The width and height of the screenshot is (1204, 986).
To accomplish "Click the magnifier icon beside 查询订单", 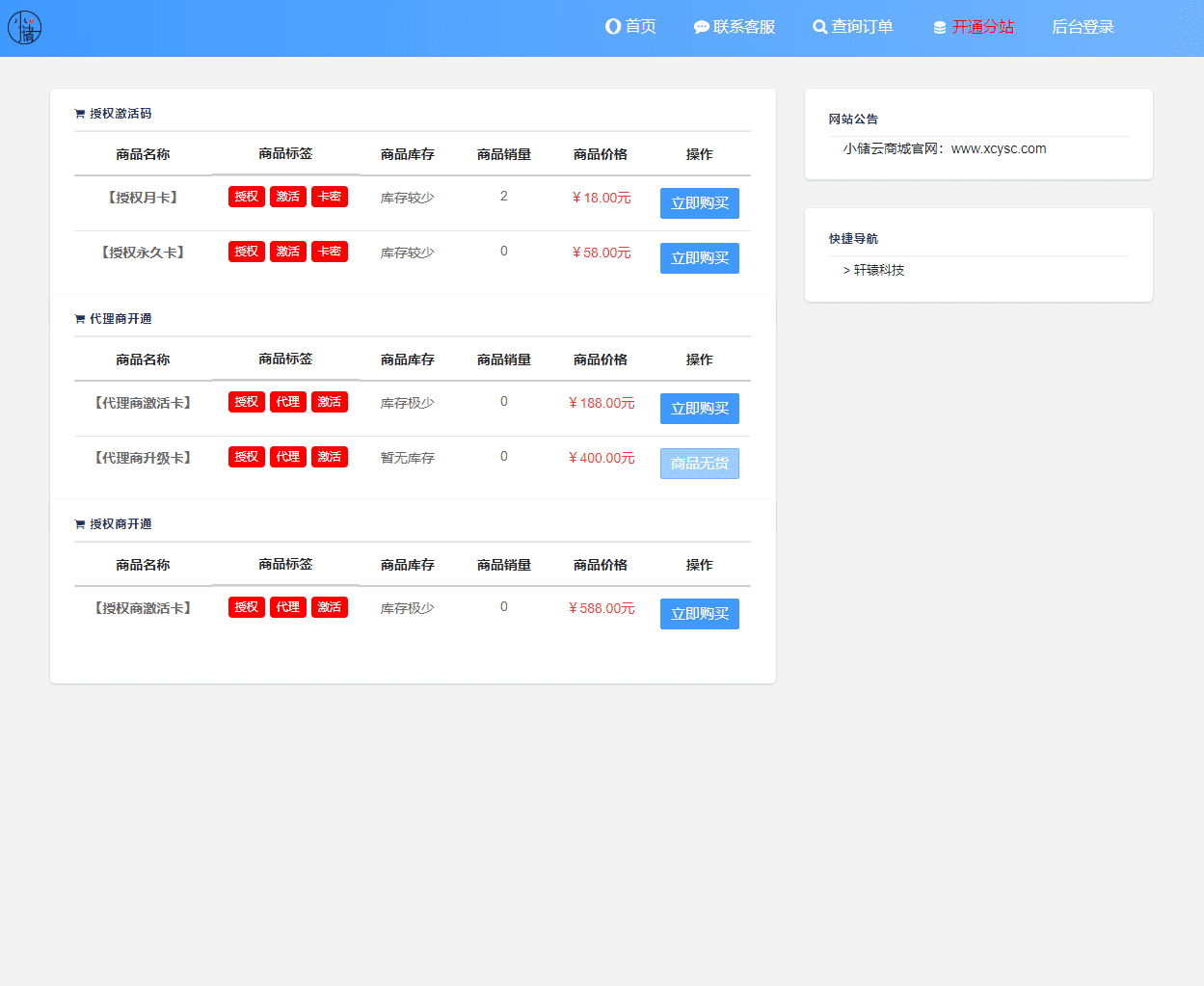I will pos(819,27).
